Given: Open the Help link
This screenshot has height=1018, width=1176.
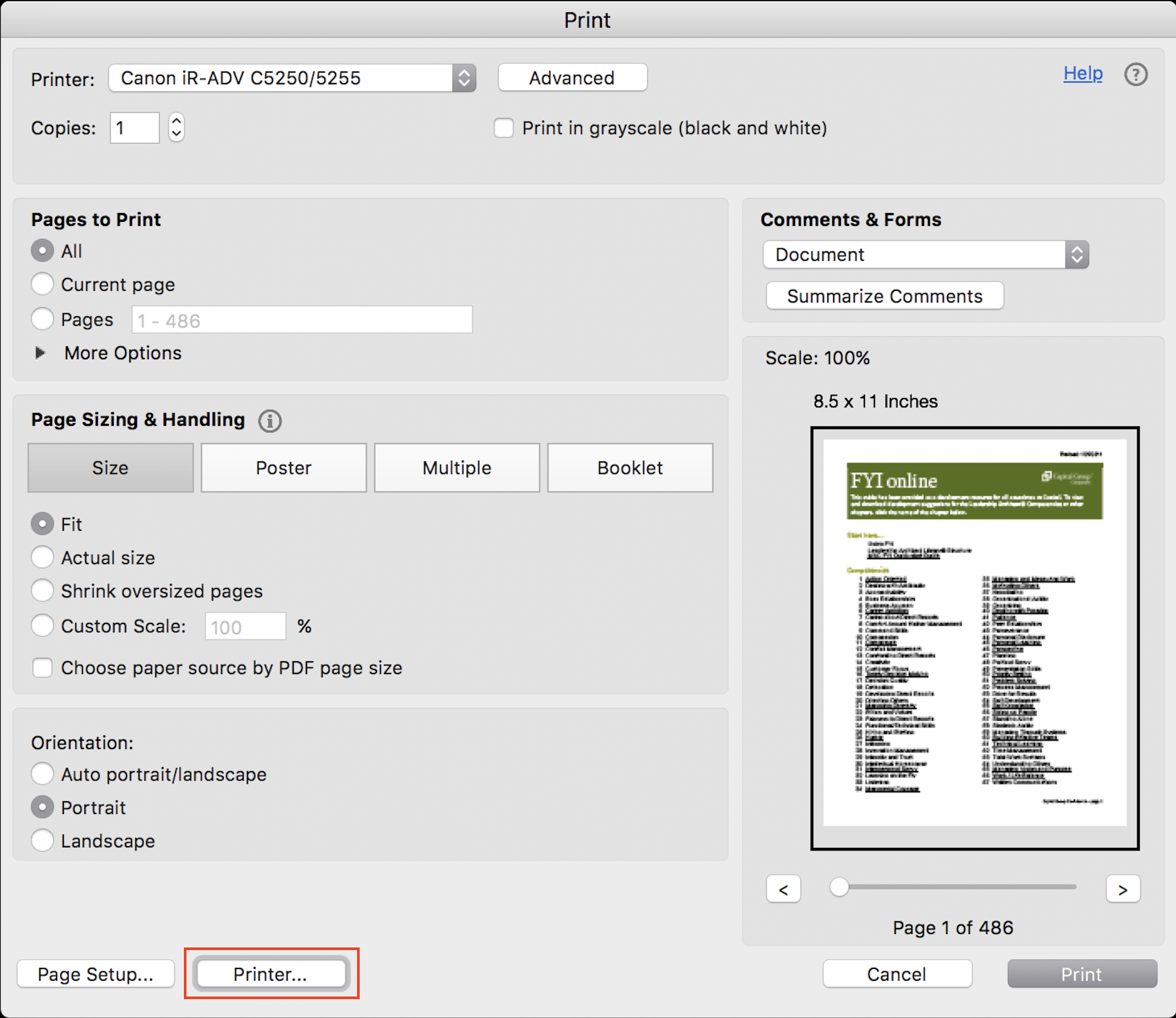Looking at the screenshot, I should (x=1083, y=73).
